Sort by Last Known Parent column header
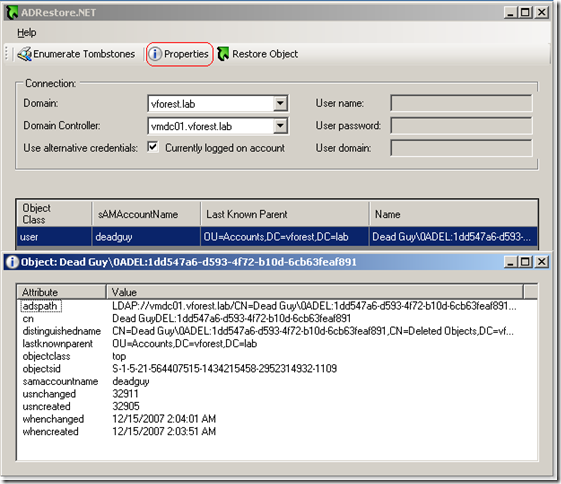This screenshot has height=484, width=561. tap(285, 214)
